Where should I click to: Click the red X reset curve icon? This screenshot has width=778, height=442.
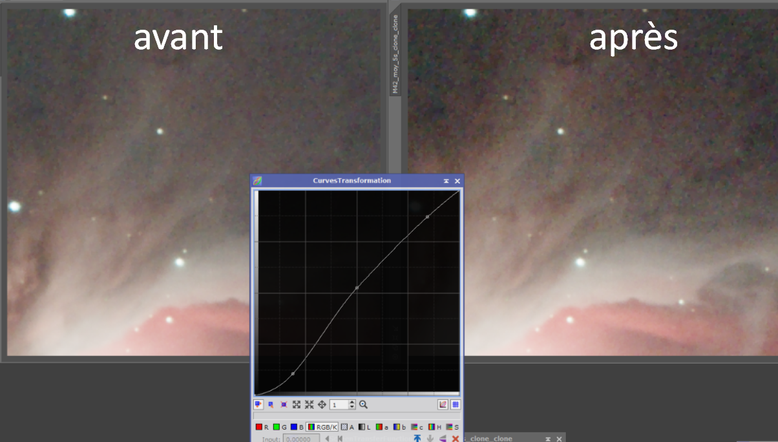[x=455, y=438]
